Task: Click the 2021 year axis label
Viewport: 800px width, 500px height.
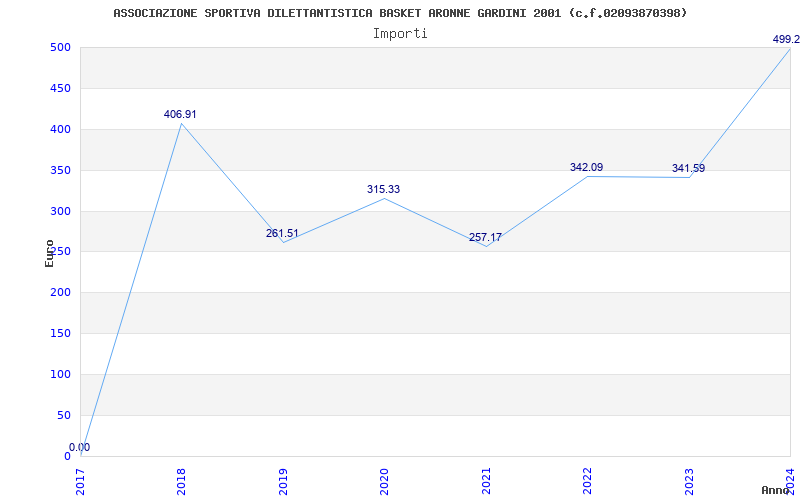Action: (486, 480)
